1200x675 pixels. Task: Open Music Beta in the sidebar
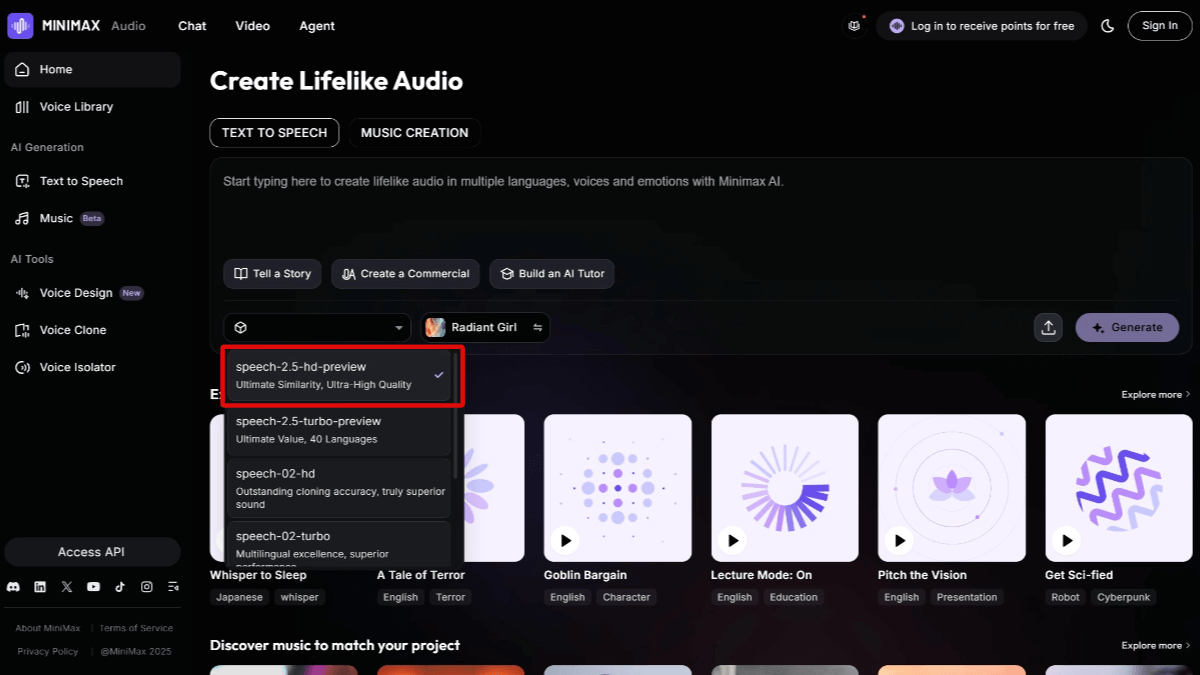coord(92,218)
